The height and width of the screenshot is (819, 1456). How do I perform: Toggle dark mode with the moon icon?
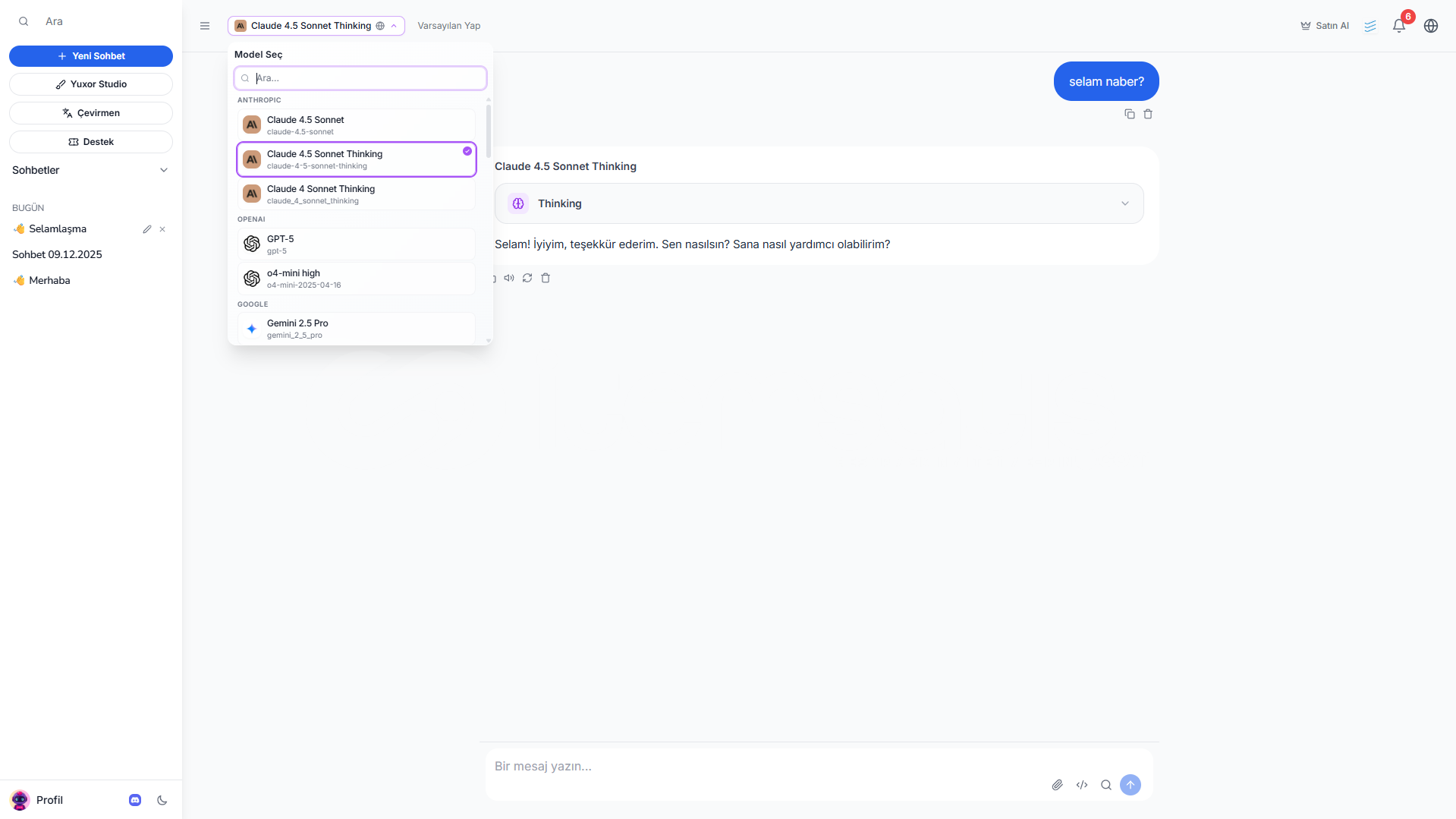(x=162, y=800)
